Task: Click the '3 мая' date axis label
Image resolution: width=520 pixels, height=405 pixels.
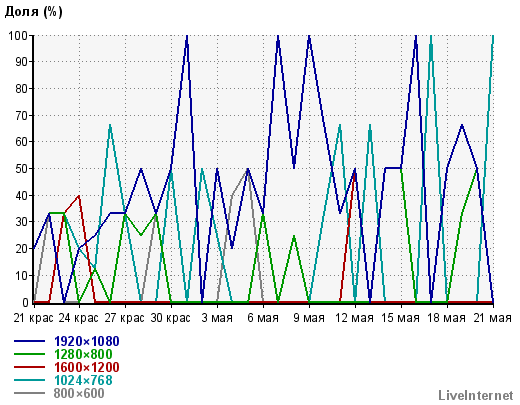Action: click(217, 318)
